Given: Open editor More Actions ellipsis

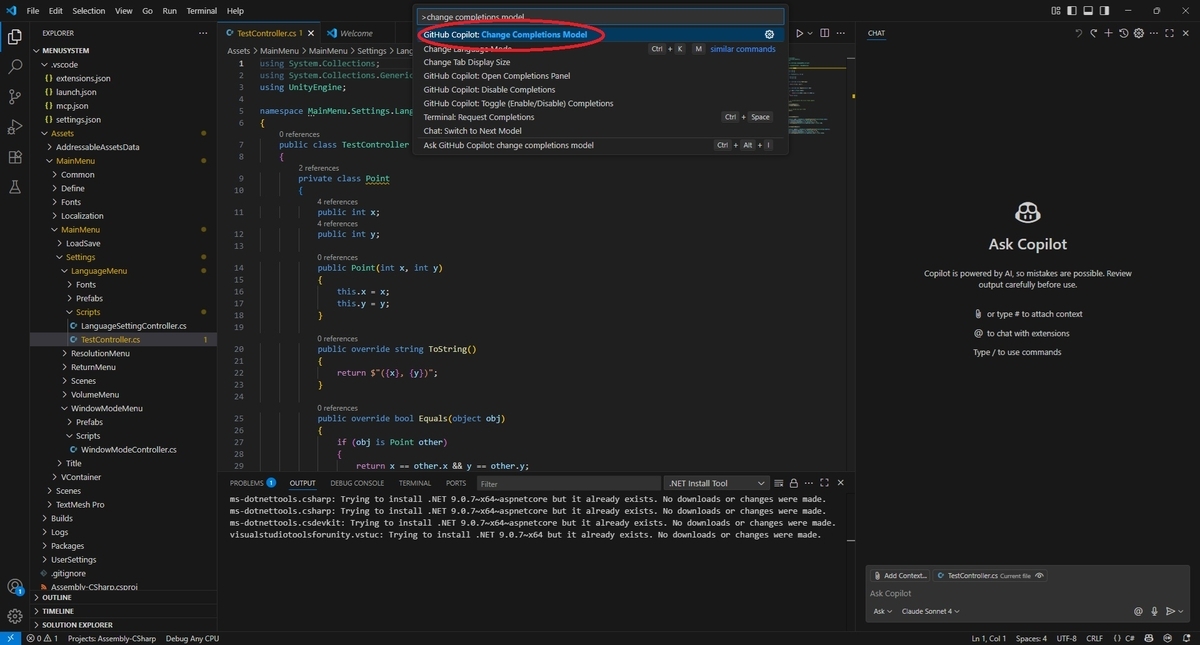Looking at the screenshot, I should tap(841, 33).
